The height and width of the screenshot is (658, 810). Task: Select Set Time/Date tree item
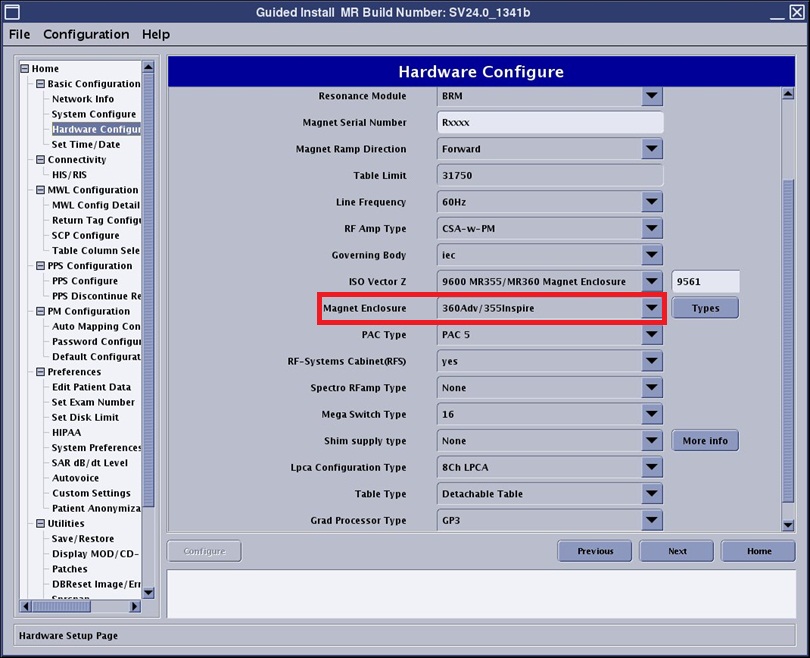click(x=86, y=144)
